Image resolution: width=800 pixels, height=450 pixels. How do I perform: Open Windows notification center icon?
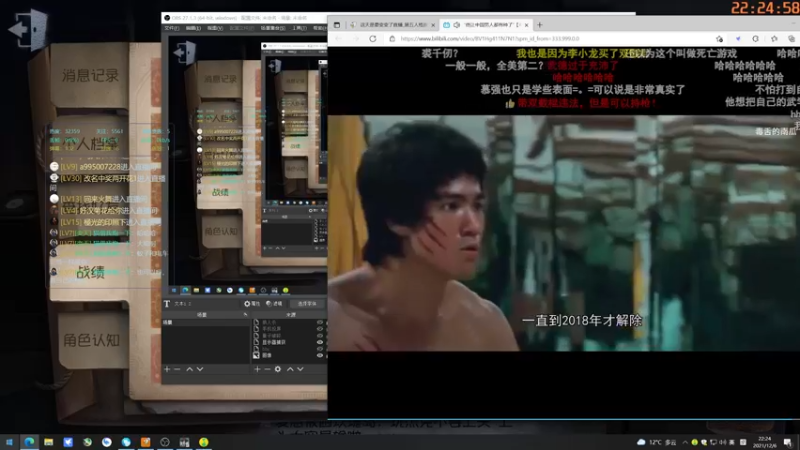[788, 442]
